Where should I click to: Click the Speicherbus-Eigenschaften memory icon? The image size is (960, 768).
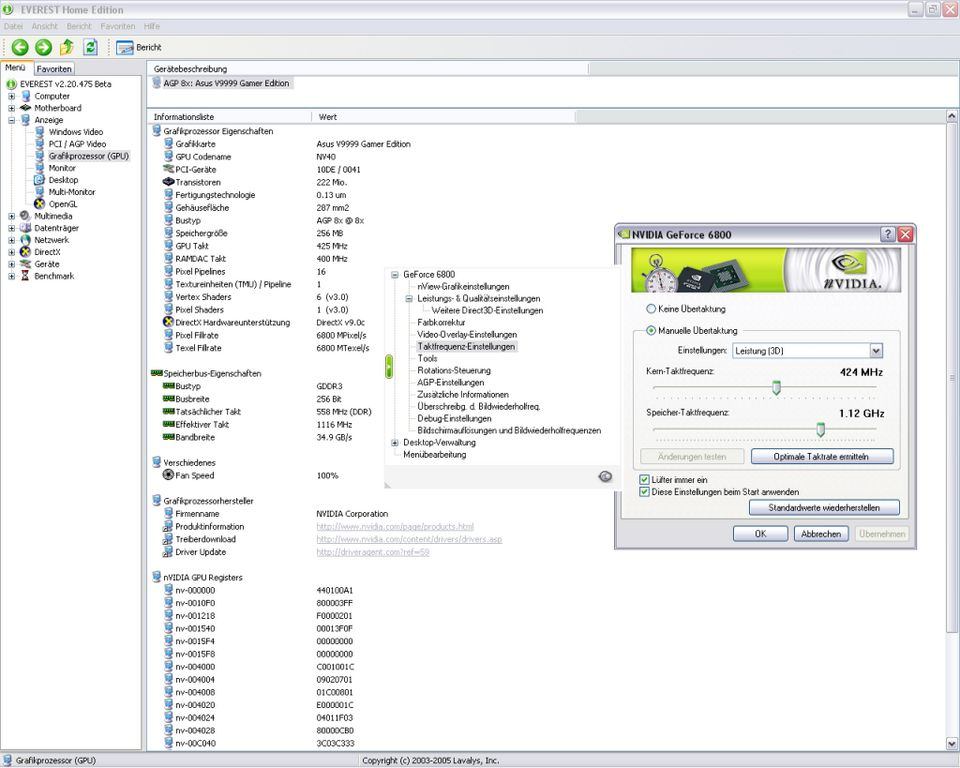tap(157, 373)
